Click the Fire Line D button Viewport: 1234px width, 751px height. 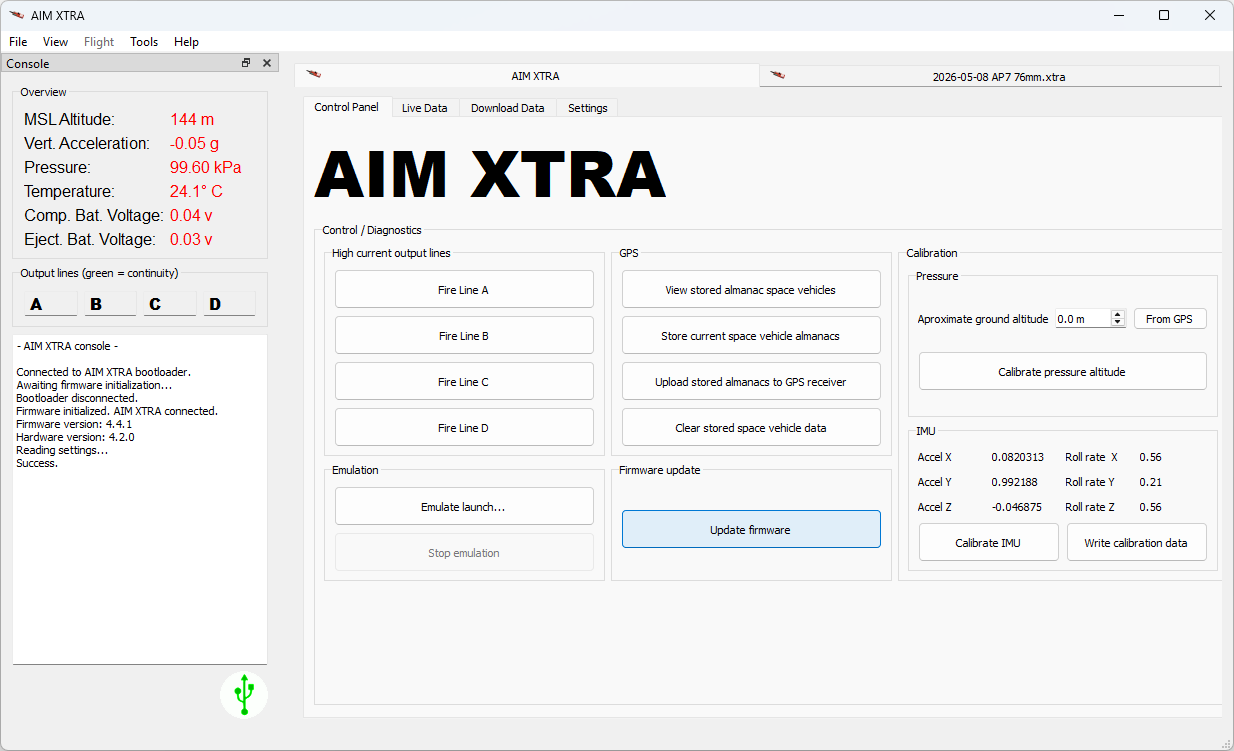click(x=464, y=428)
